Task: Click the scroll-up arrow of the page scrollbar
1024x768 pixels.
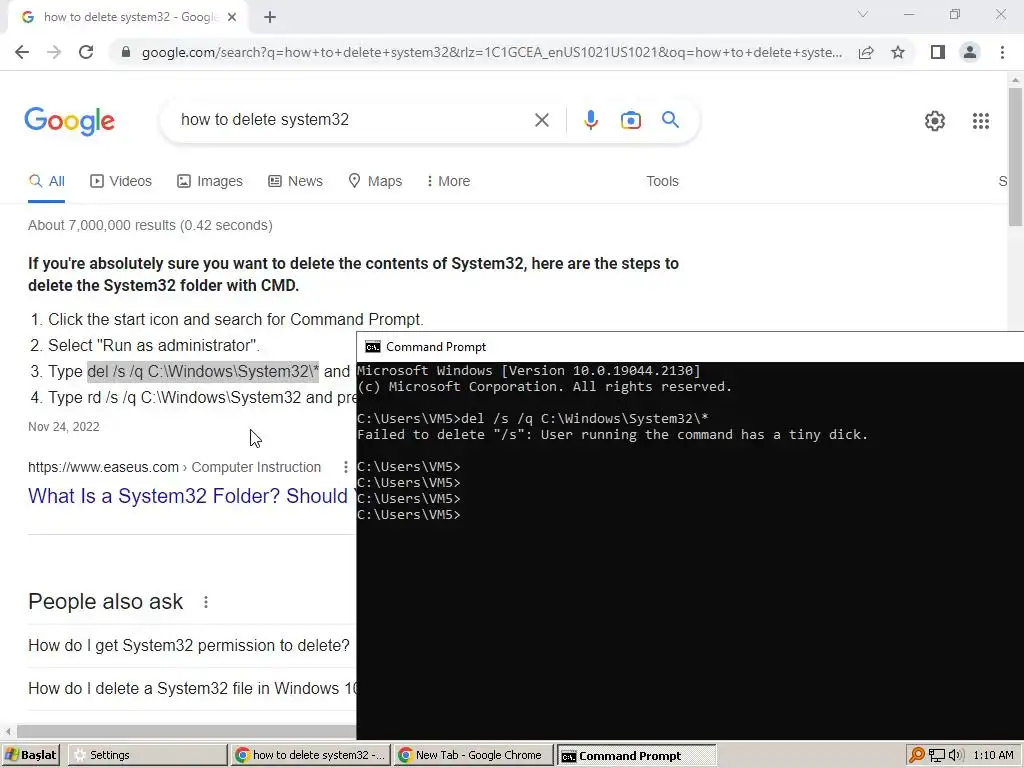Action: click(x=1015, y=79)
